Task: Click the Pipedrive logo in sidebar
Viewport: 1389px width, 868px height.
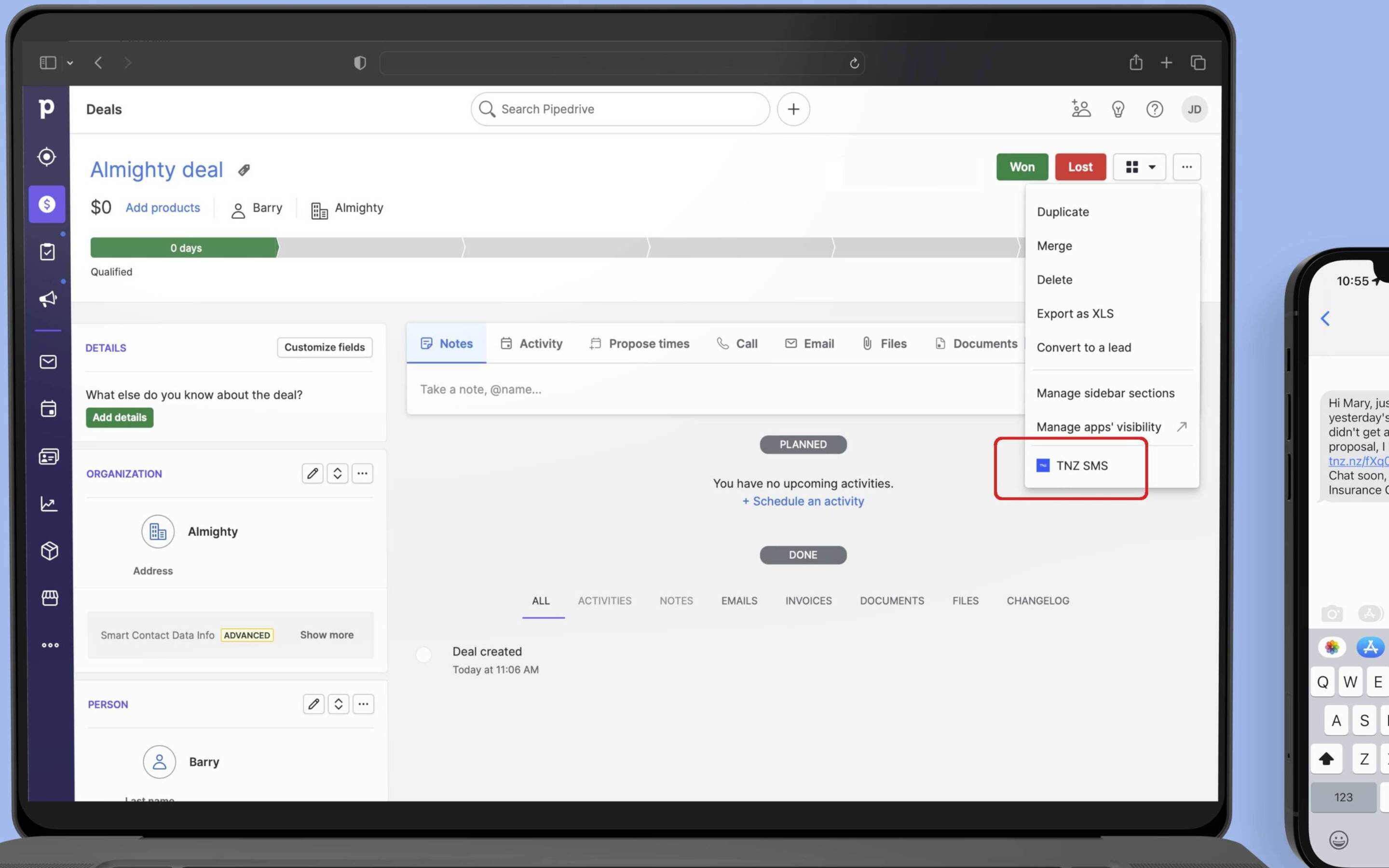Action: 46,108
